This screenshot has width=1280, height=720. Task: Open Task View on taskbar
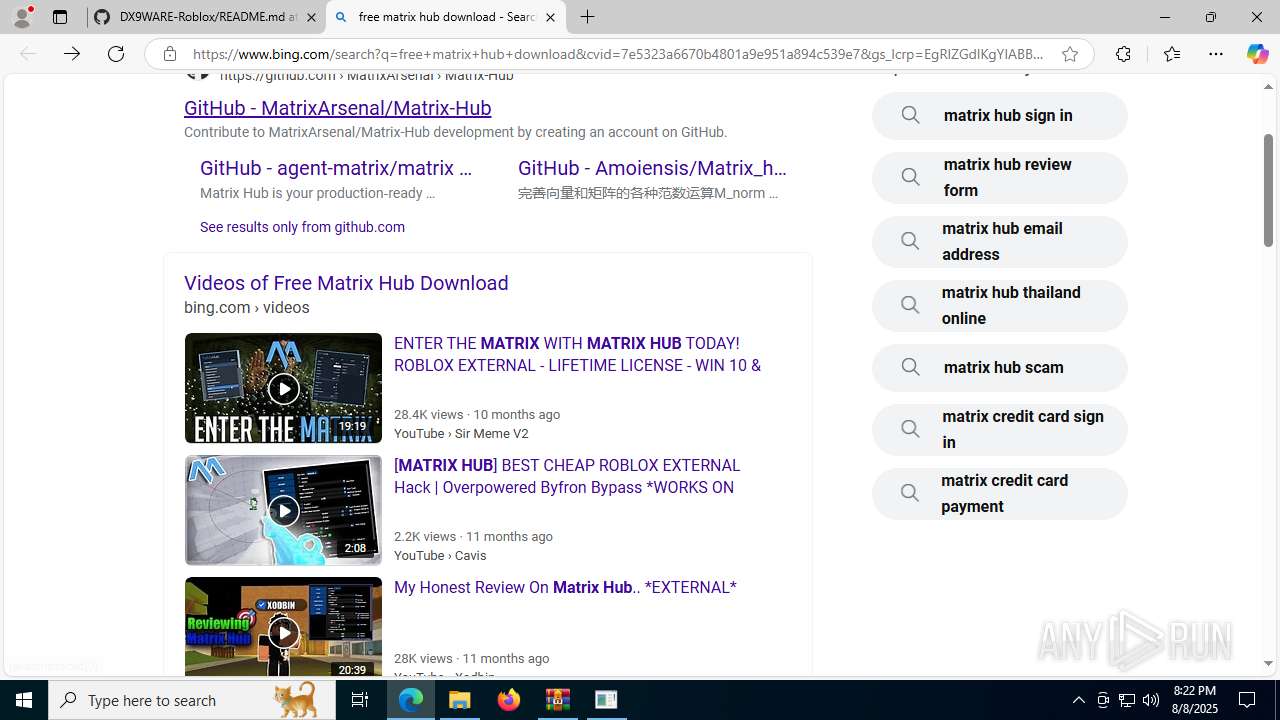point(360,700)
